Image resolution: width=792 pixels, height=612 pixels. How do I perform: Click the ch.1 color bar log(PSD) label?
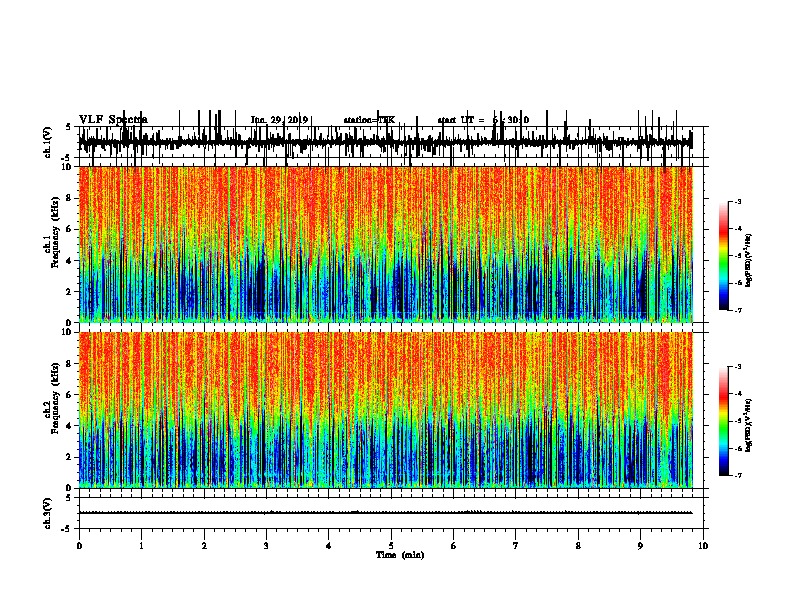click(749, 260)
